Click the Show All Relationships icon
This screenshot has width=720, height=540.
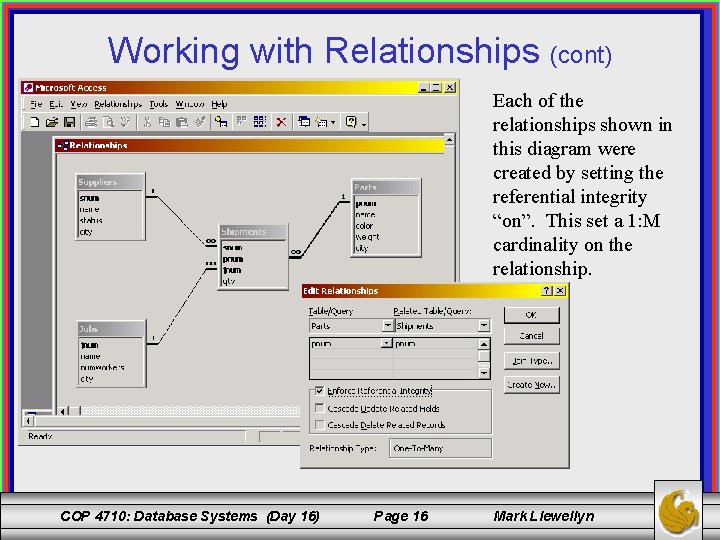(259, 122)
